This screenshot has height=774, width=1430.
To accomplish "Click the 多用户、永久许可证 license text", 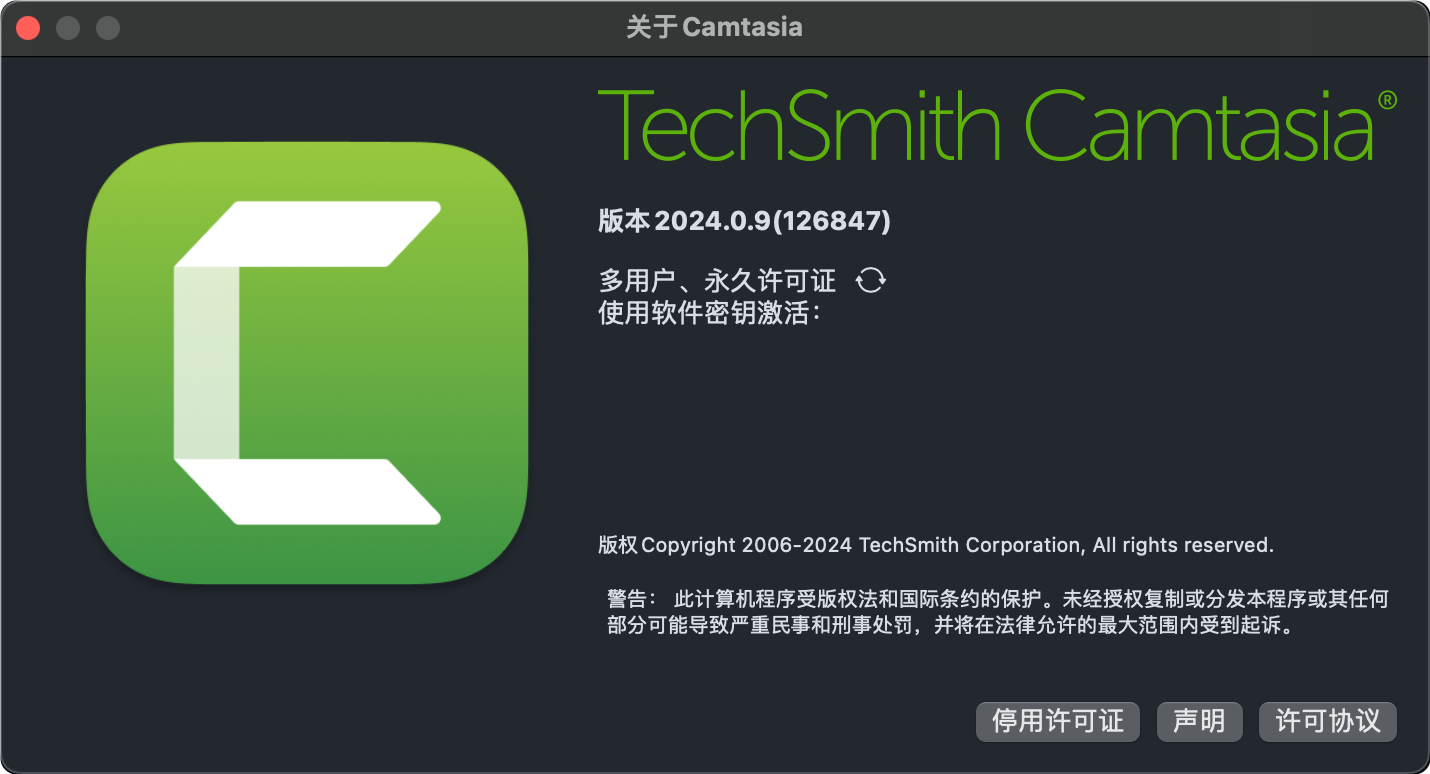I will click(x=717, y=281).
